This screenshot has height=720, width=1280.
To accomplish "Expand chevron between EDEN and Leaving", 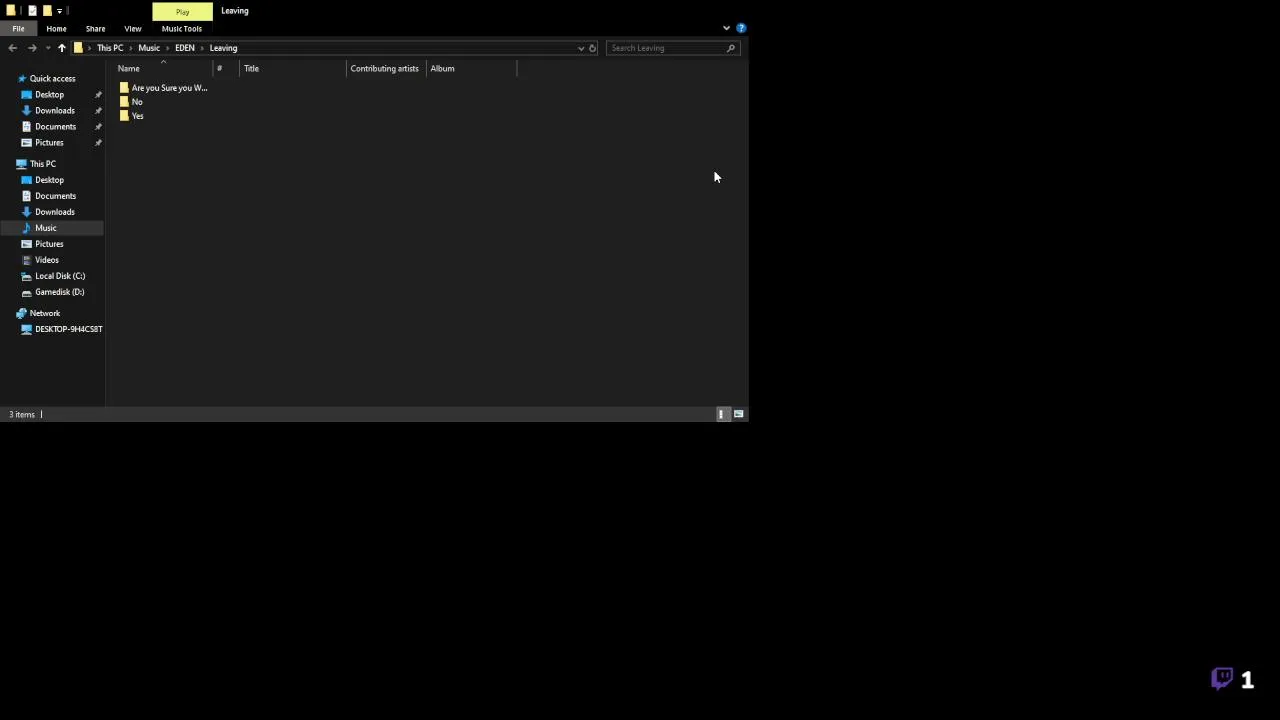I will pyautogui.click(x=202, y=48).
